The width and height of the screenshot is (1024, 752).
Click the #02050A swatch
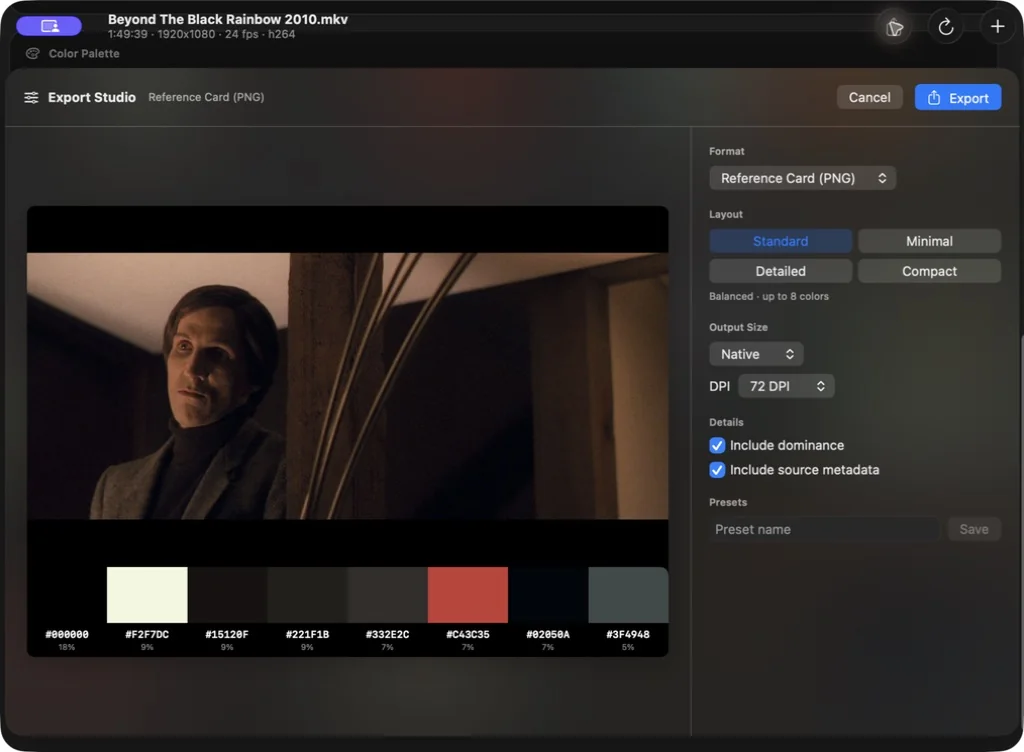(548, 595)
